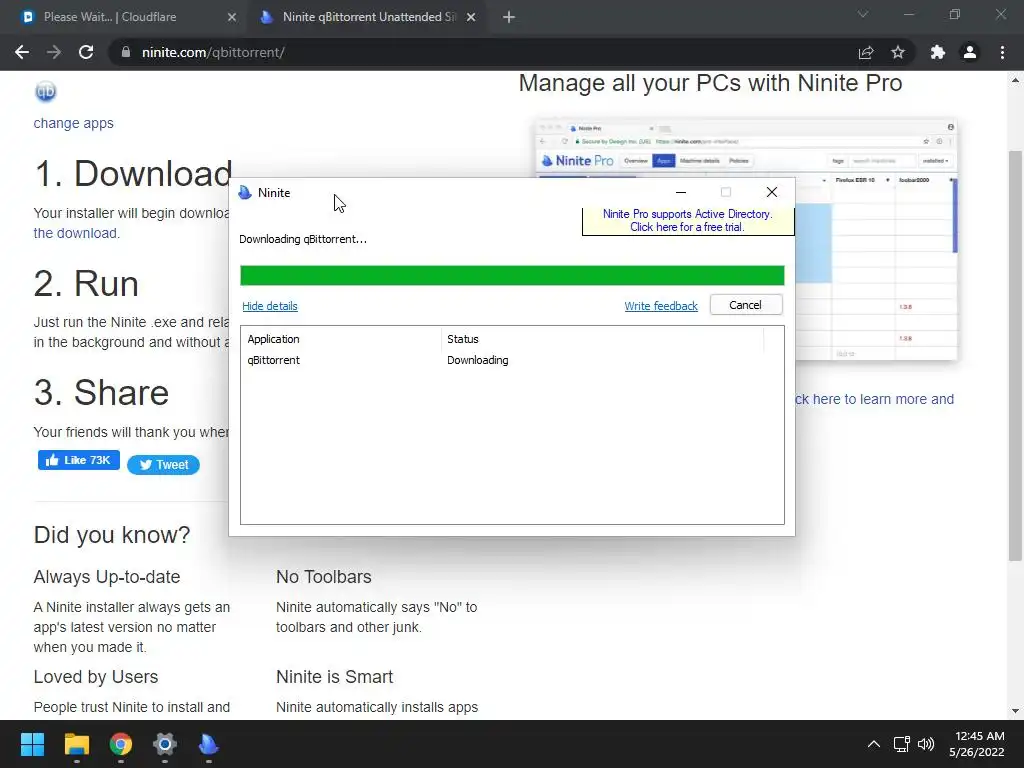The height and width of the screenshot is (768, 1024).
Task: Minimize the Ninite installer window
Action: 680,193
